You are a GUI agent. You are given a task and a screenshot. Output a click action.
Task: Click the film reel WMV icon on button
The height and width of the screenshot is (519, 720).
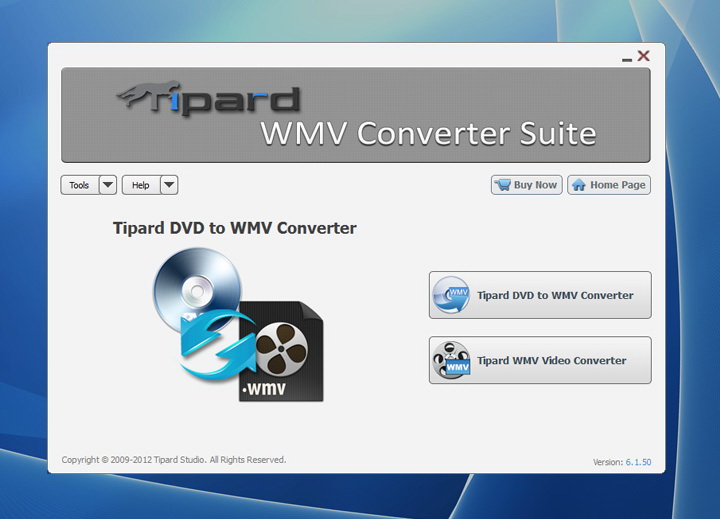pos(451,361)
